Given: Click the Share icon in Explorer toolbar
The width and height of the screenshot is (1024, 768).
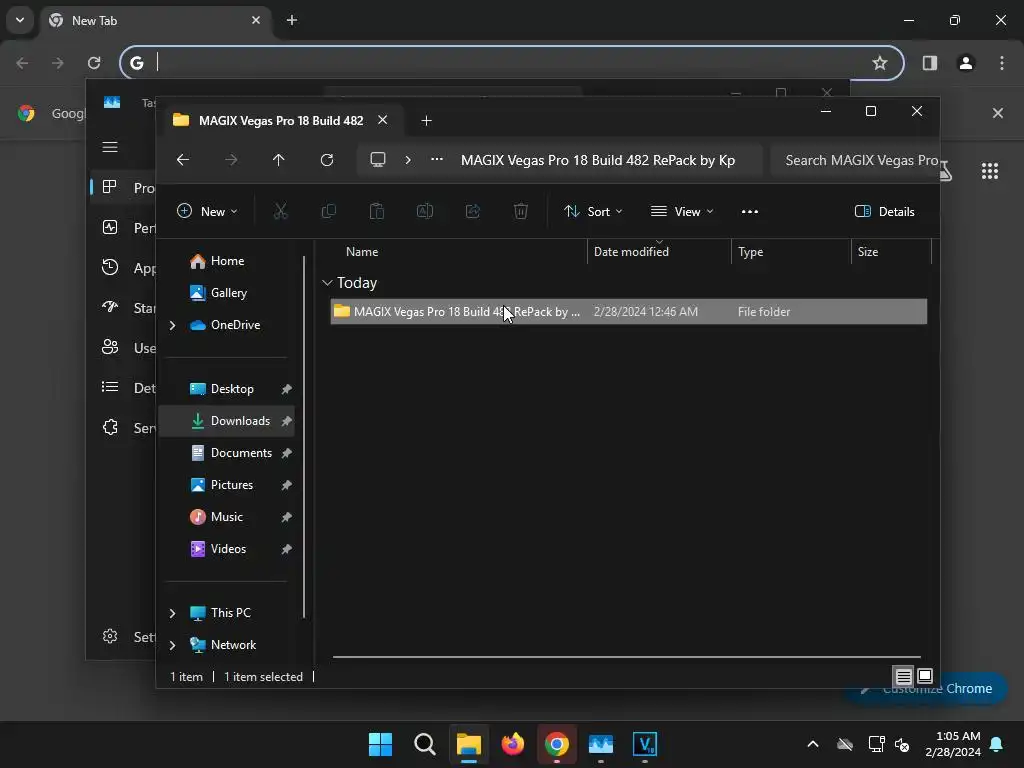Looking at the screenshot, I should click(x=473, y=211).
